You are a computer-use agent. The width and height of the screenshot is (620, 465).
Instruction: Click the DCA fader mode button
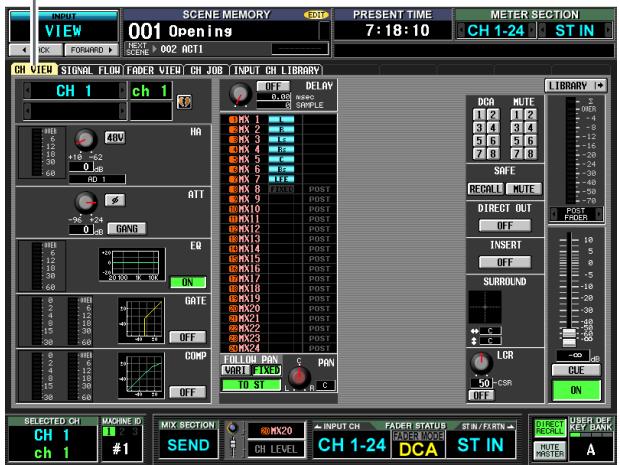tap(418, 444)
